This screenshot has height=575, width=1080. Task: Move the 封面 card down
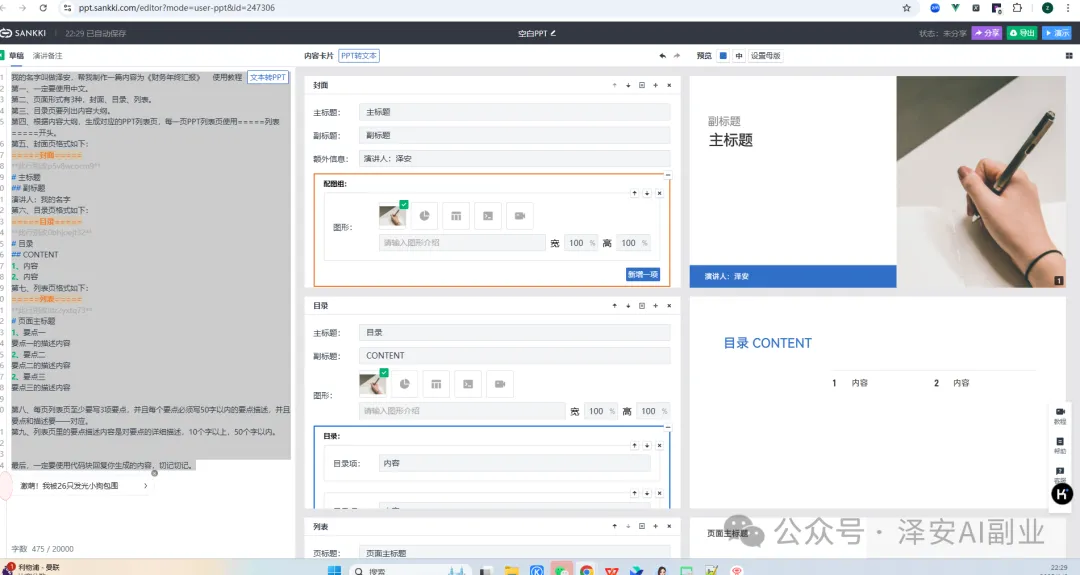(628, 85)
